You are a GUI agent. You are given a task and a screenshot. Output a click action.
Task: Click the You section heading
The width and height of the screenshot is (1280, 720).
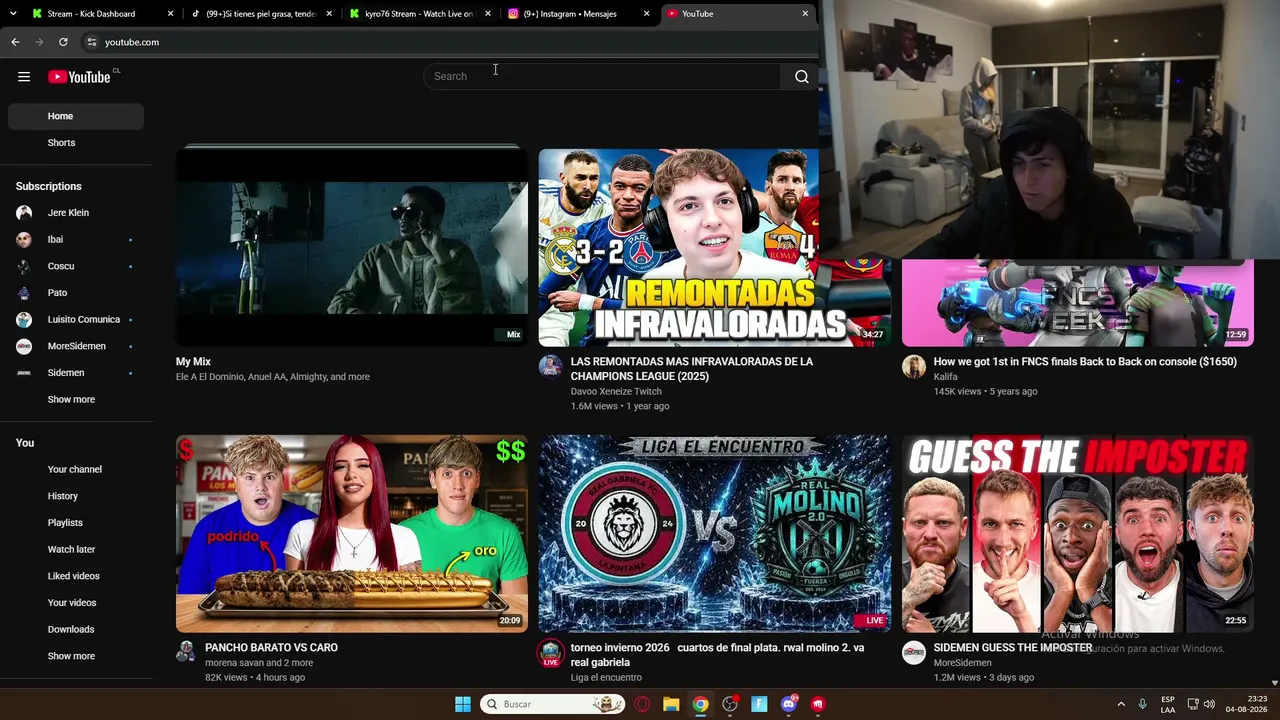click(x=25, y=443)
